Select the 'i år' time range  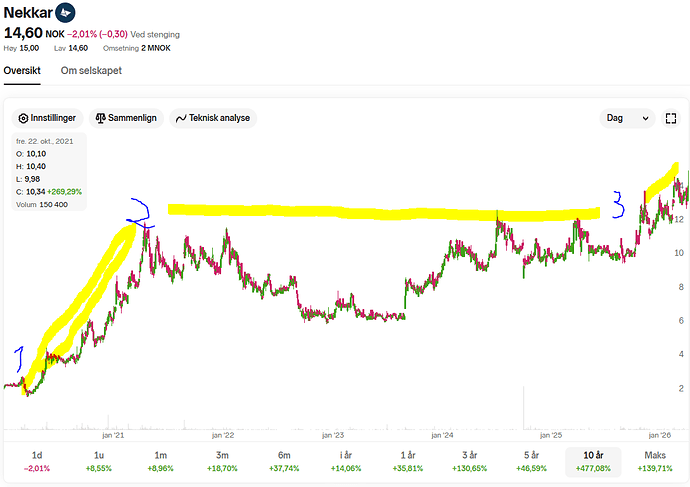[x=346, y=461]
